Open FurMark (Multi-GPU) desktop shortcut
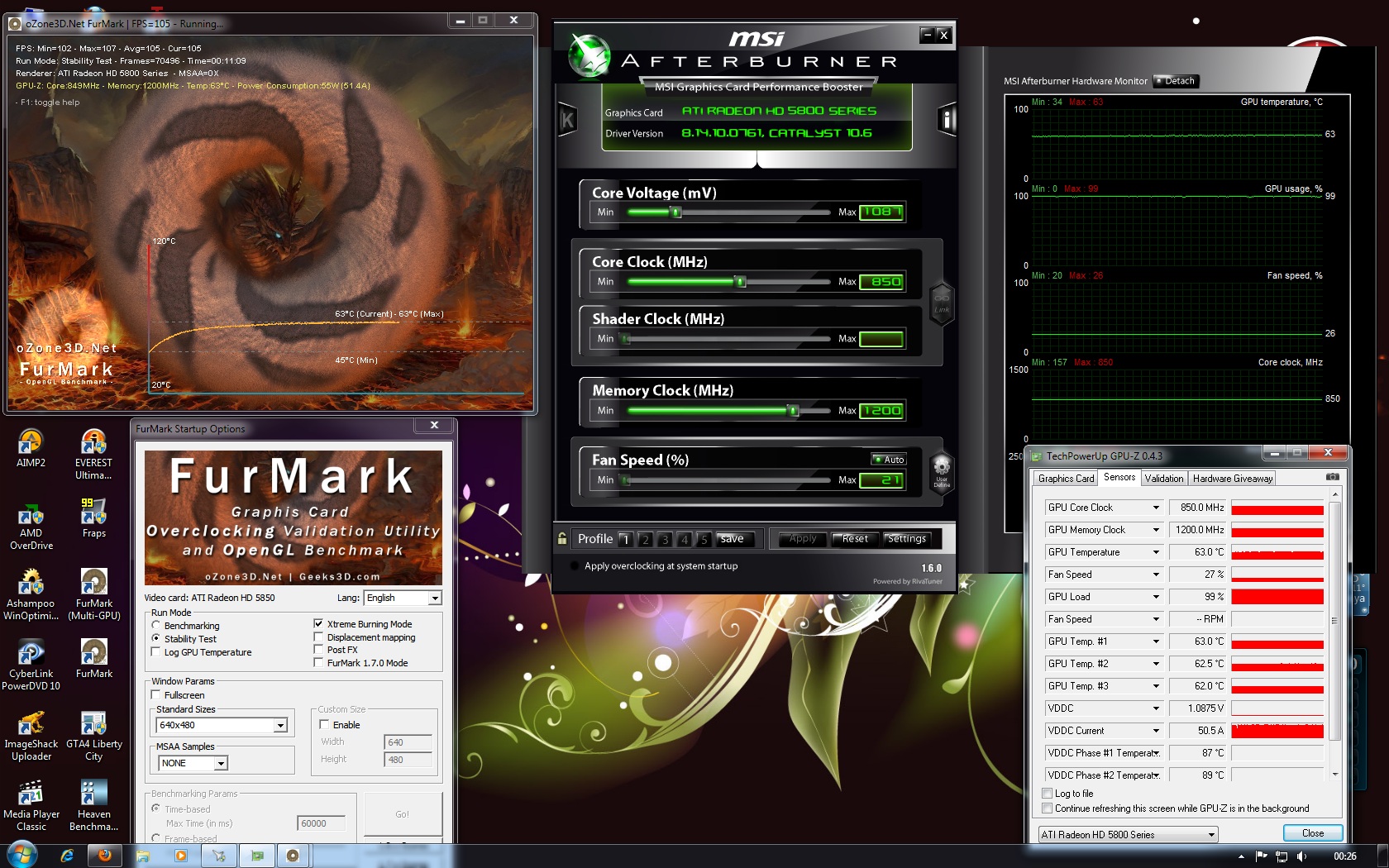 point(94,595)
